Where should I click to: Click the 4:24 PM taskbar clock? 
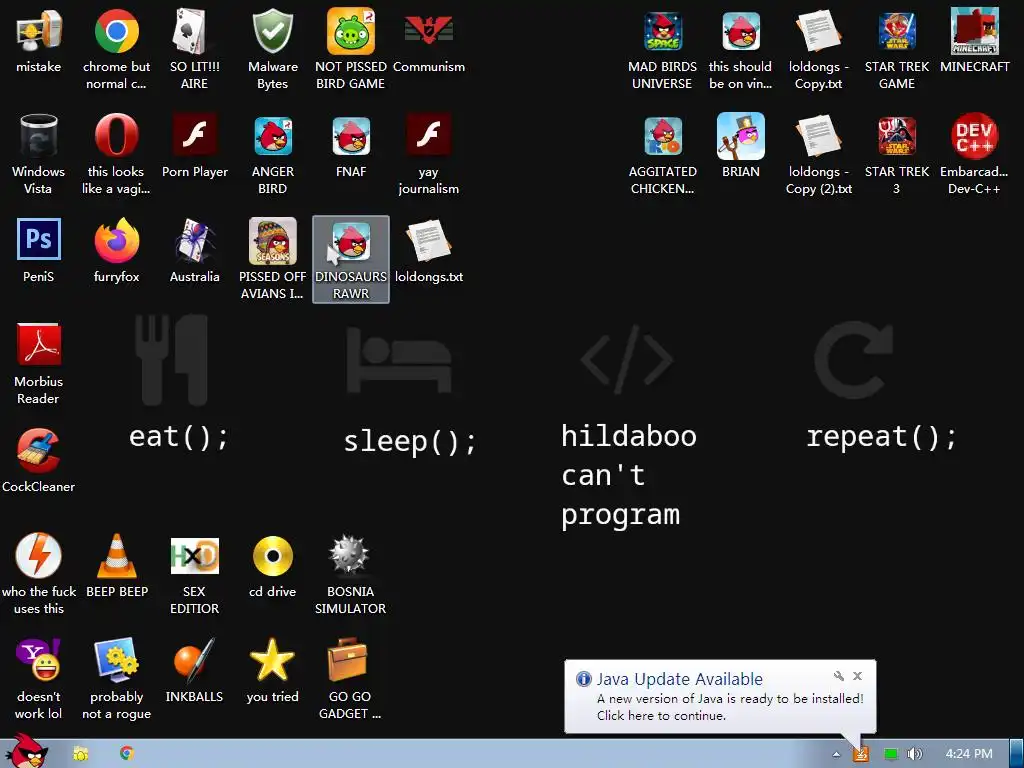(968, 754)
